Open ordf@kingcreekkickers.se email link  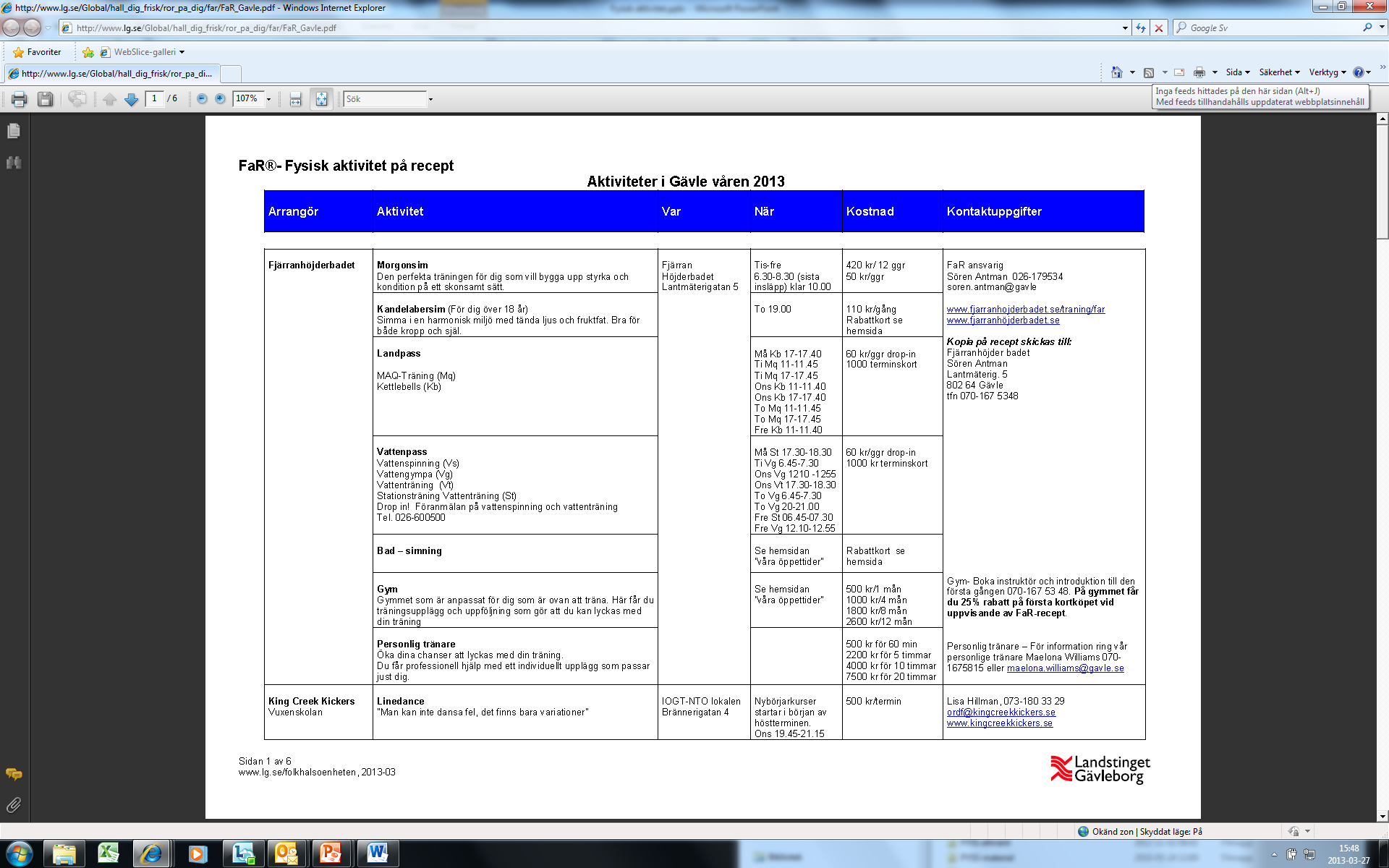1001,712
